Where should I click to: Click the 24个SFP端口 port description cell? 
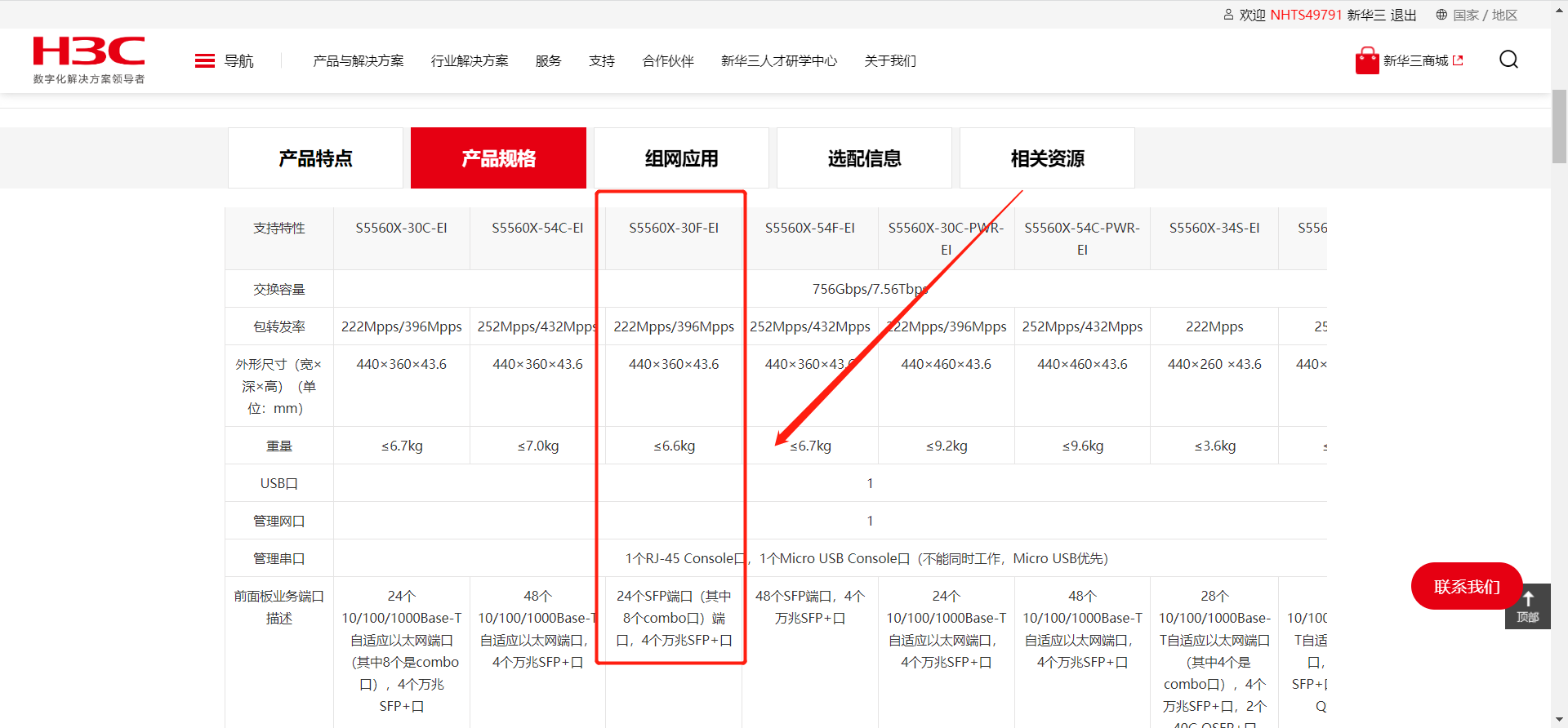(x=674, y=619)
